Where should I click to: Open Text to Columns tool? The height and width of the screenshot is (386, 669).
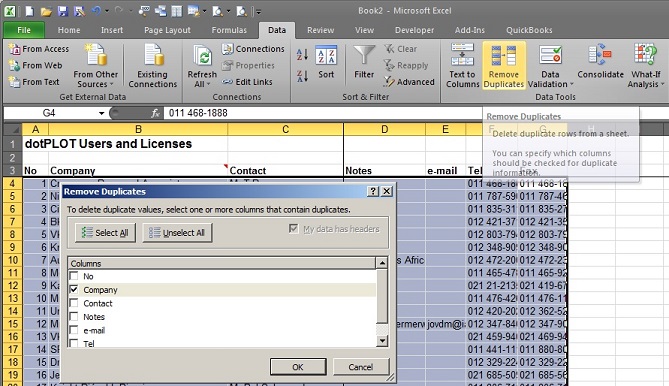[x=462, y=65]
